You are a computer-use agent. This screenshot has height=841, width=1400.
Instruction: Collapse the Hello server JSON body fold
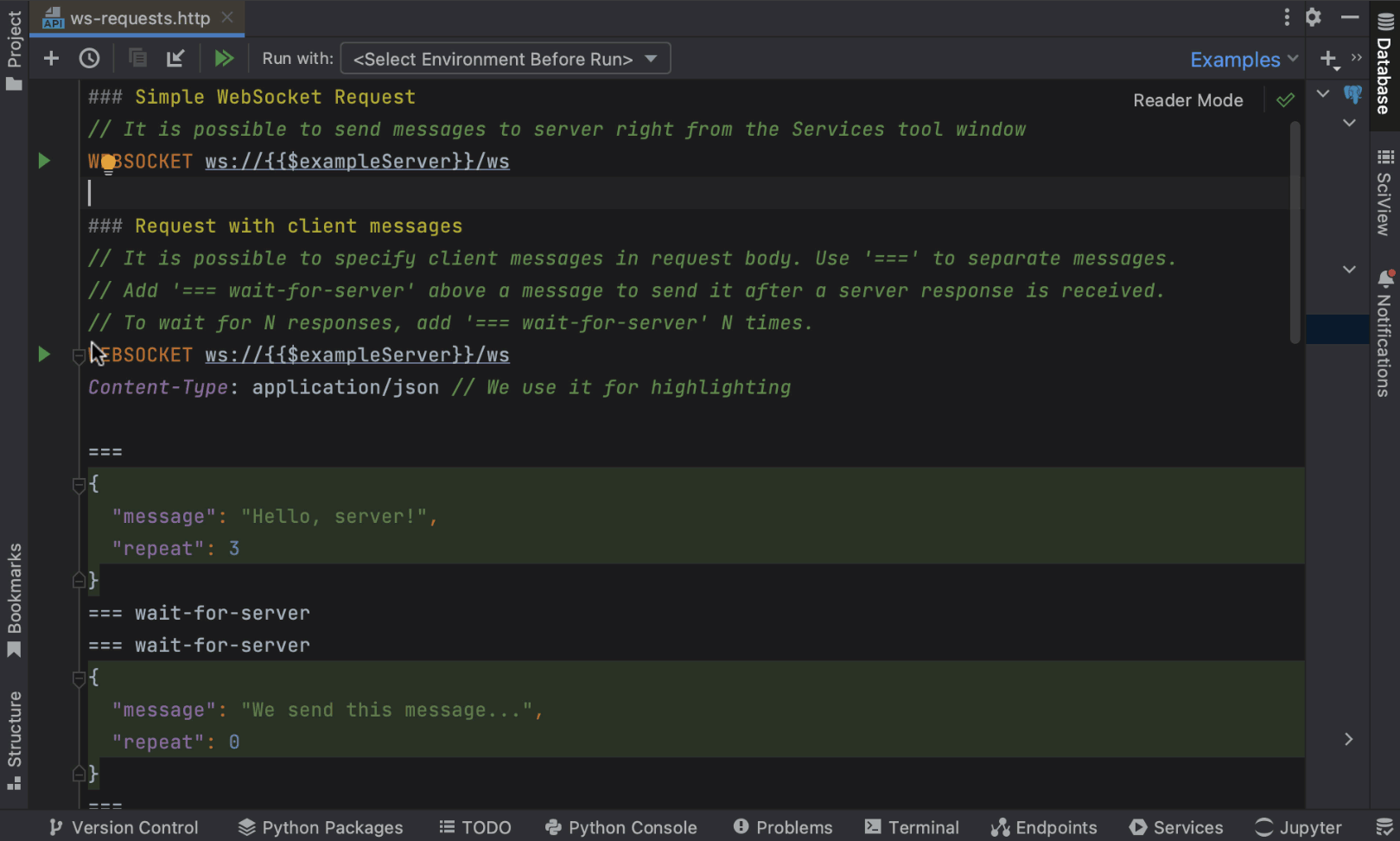click(80, 484)
